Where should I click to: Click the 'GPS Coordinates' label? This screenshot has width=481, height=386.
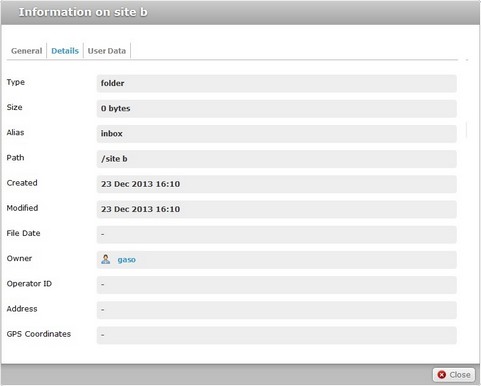coord(39,334)
